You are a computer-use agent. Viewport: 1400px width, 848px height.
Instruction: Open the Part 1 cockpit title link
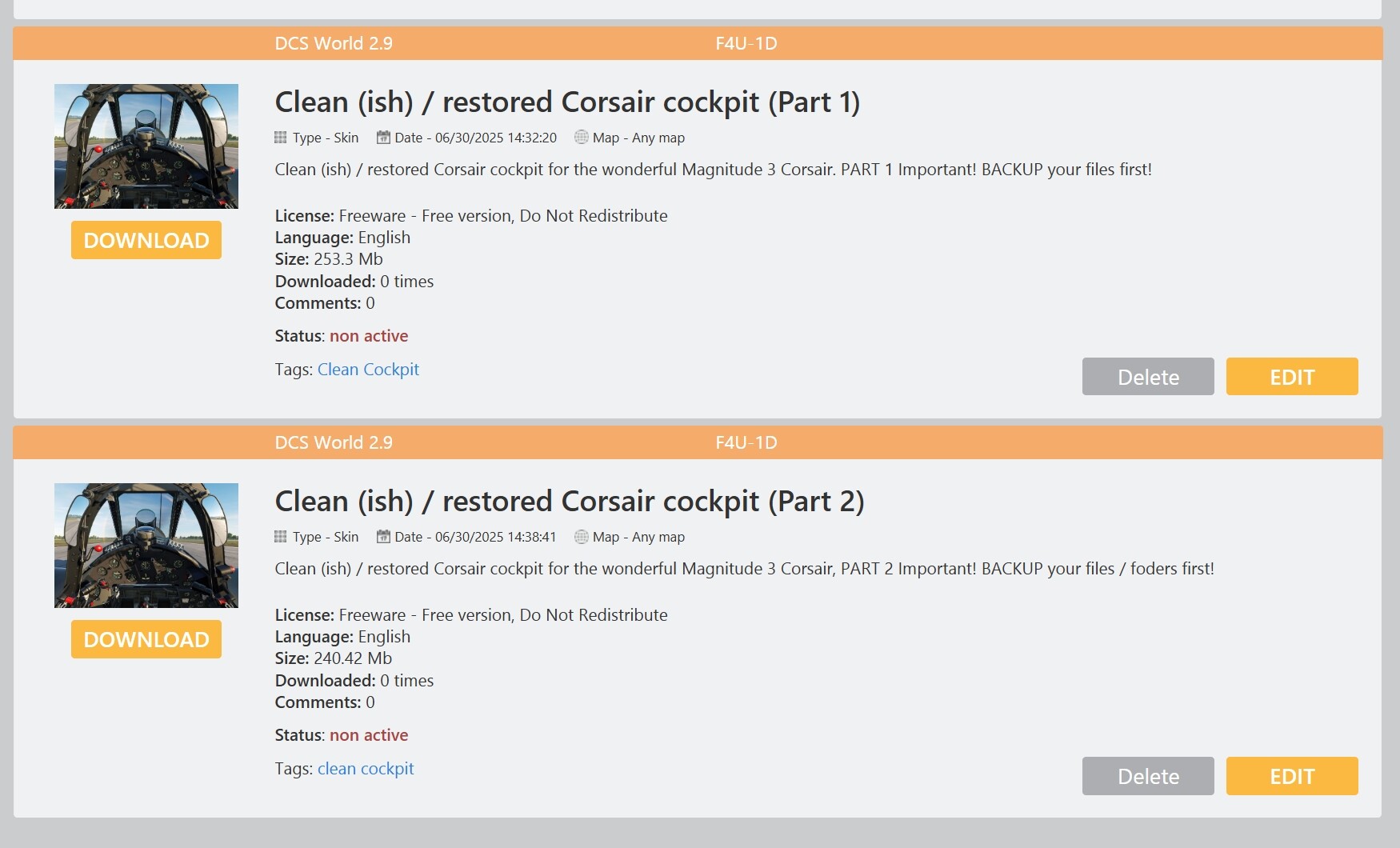coord(567,102)
